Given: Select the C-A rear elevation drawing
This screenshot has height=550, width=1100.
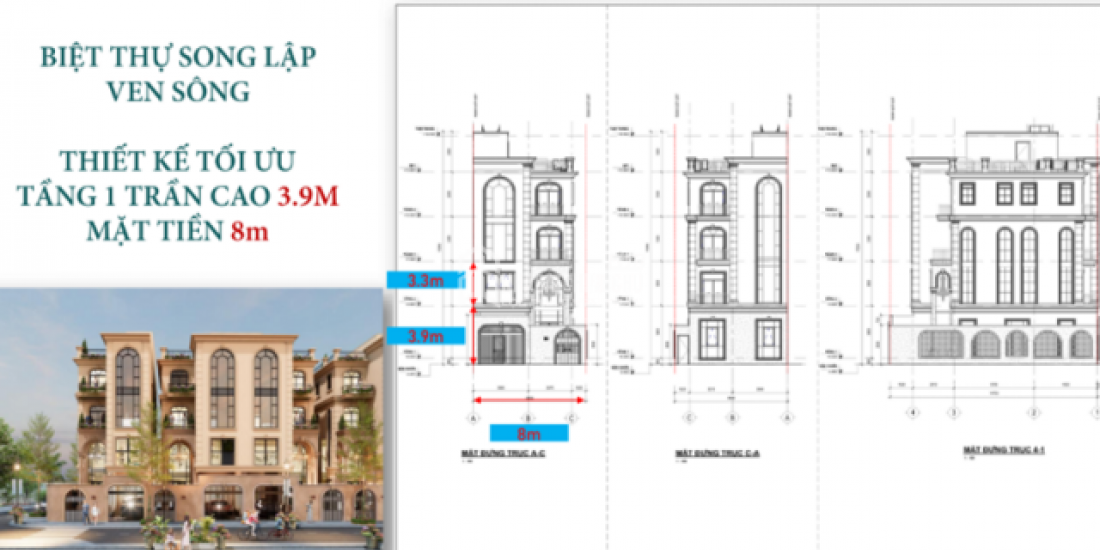Looking at the screenshot, I should tap(732, 246).
